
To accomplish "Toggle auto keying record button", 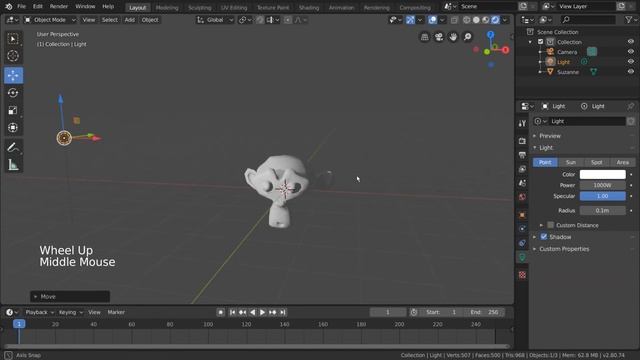I will pos(220,312).
